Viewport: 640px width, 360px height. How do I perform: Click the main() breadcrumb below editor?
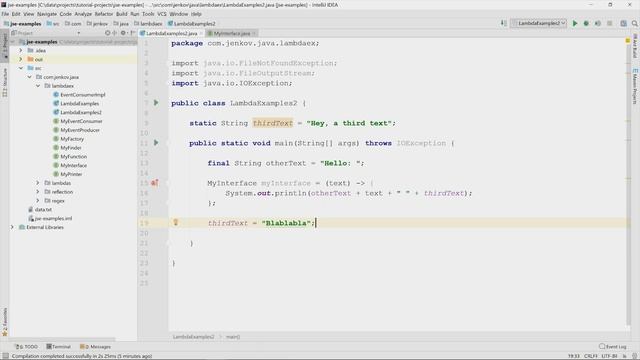pyautogui.click(x=233, y=337)
